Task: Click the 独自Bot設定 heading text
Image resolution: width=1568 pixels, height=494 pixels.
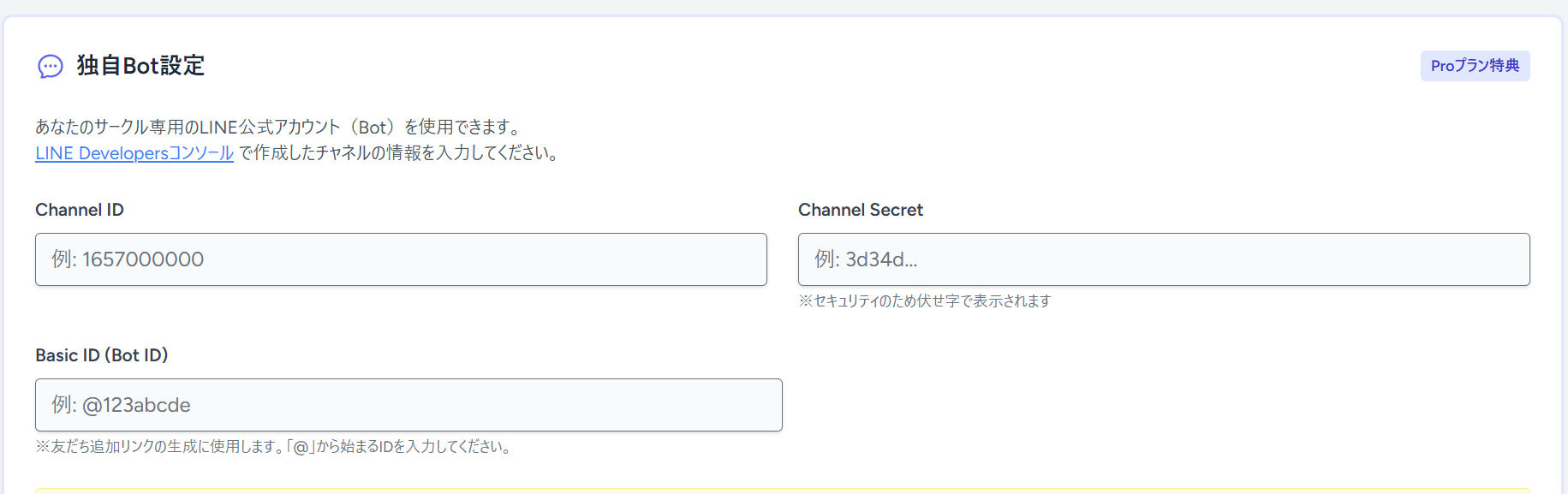Action: [140, 66]
